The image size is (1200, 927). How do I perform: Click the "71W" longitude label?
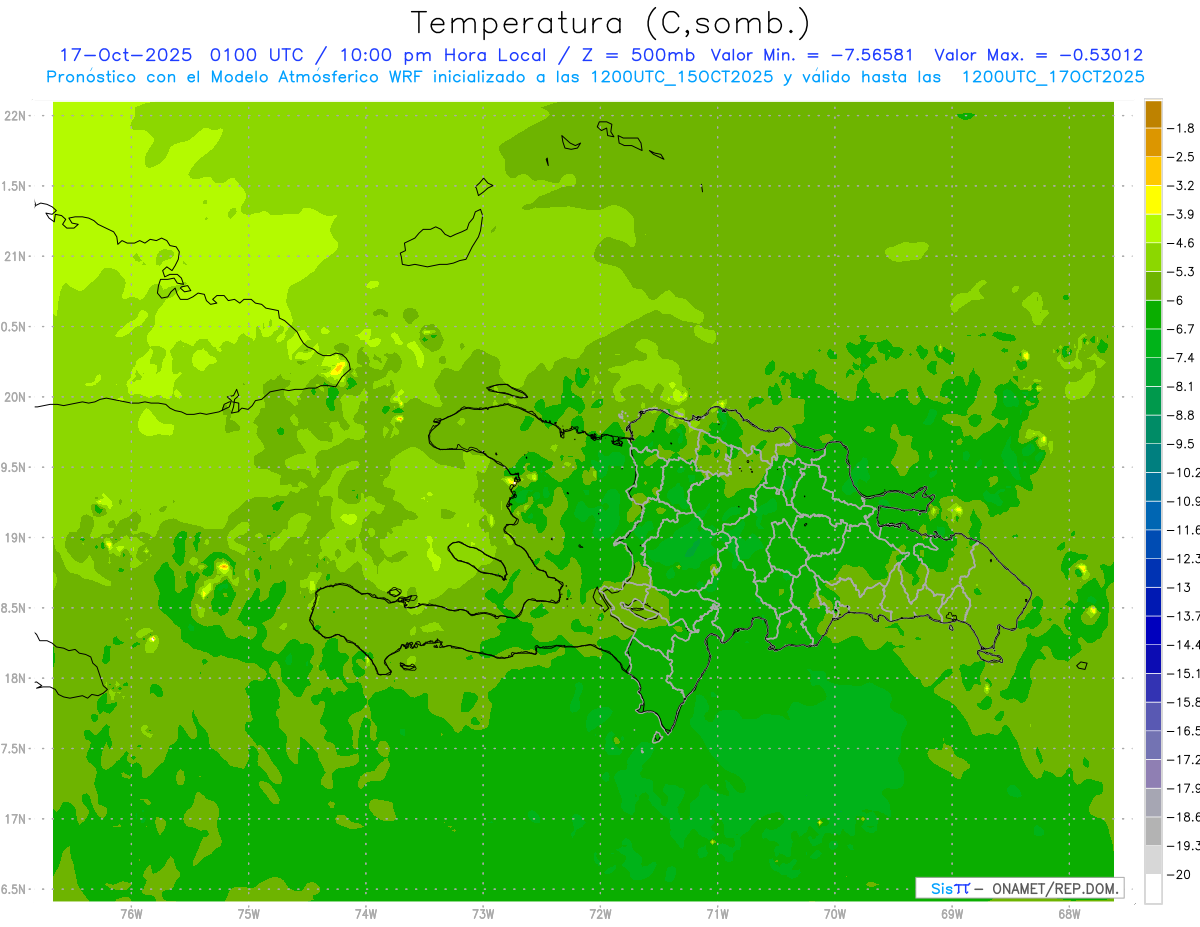(x=717, y=913)
